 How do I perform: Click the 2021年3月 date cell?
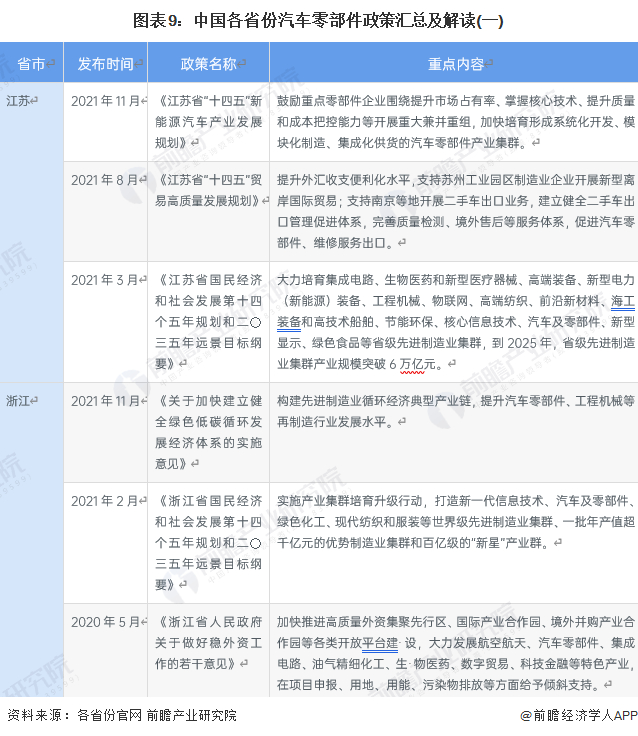(x=105, y=280)
